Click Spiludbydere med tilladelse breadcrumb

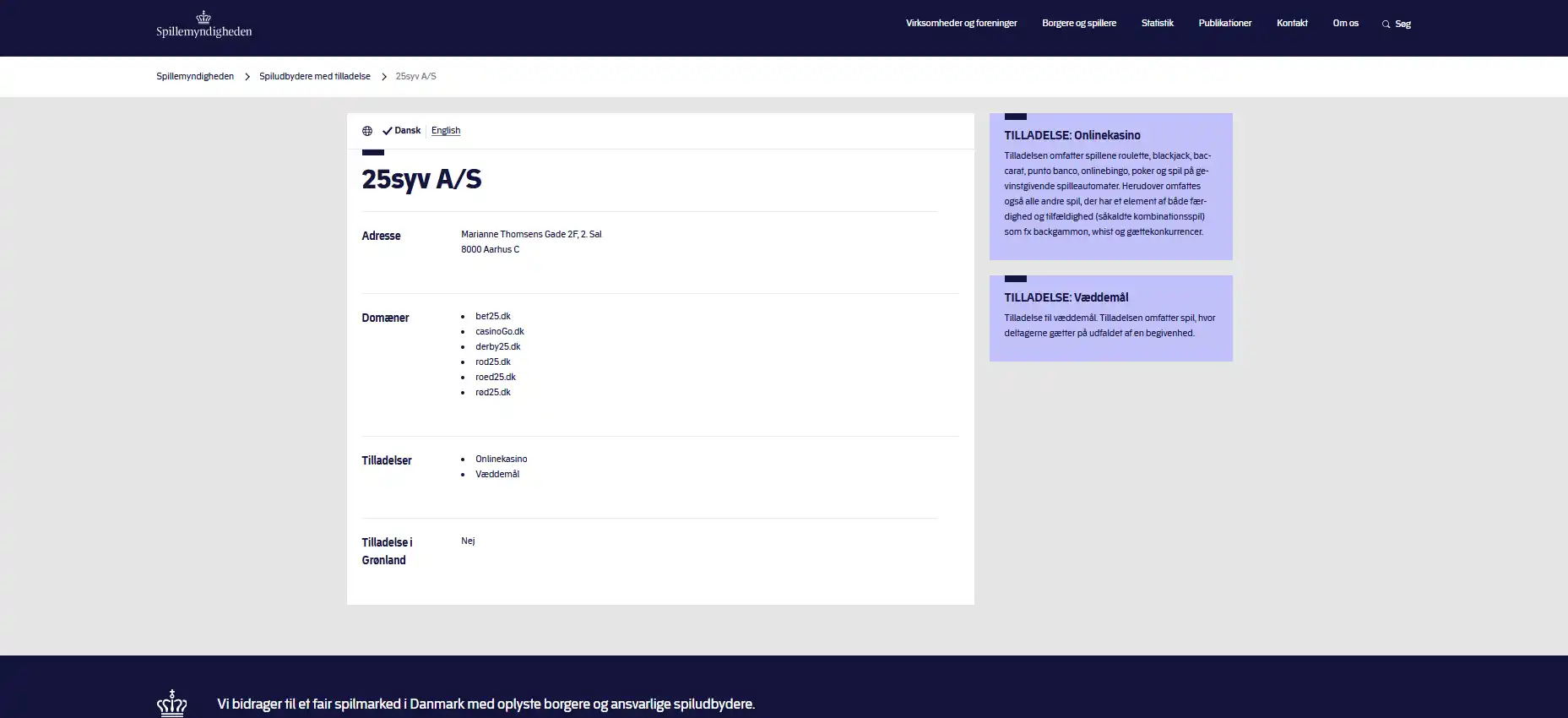tap(315, 76)
